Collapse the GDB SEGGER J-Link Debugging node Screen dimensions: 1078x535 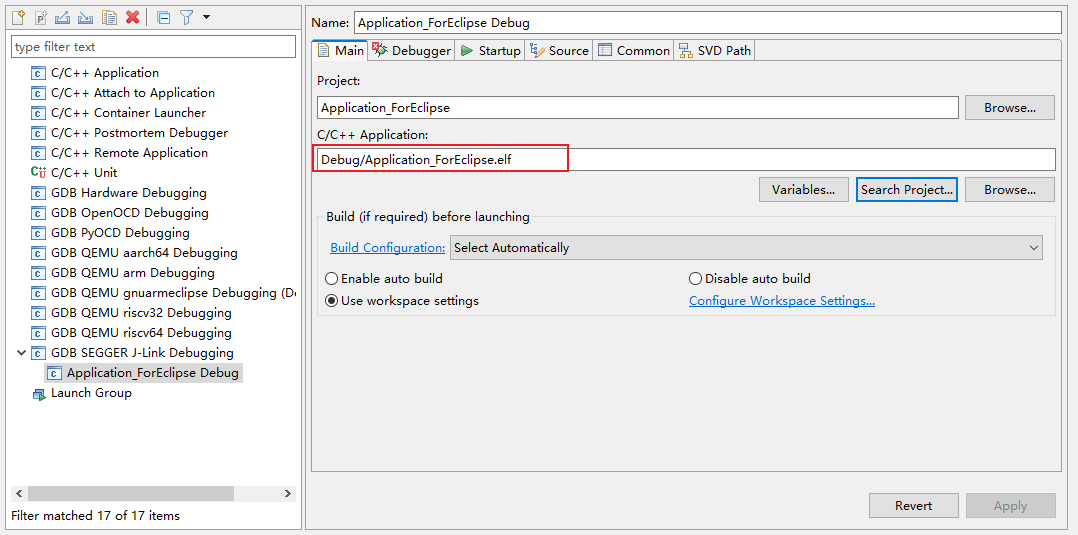click(22, 353)
